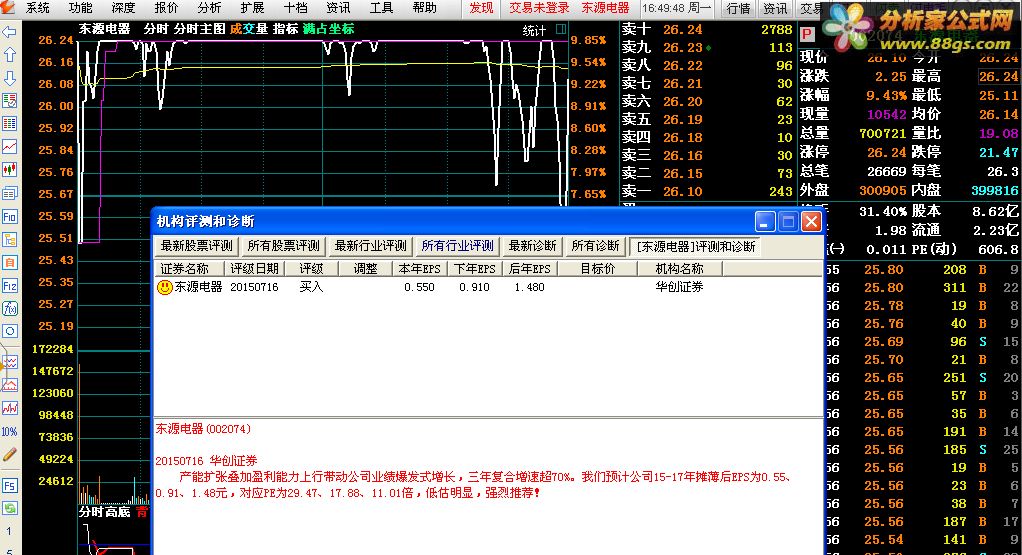
Task: Select the pencil drawing tool icon
Action: point(10,455)
